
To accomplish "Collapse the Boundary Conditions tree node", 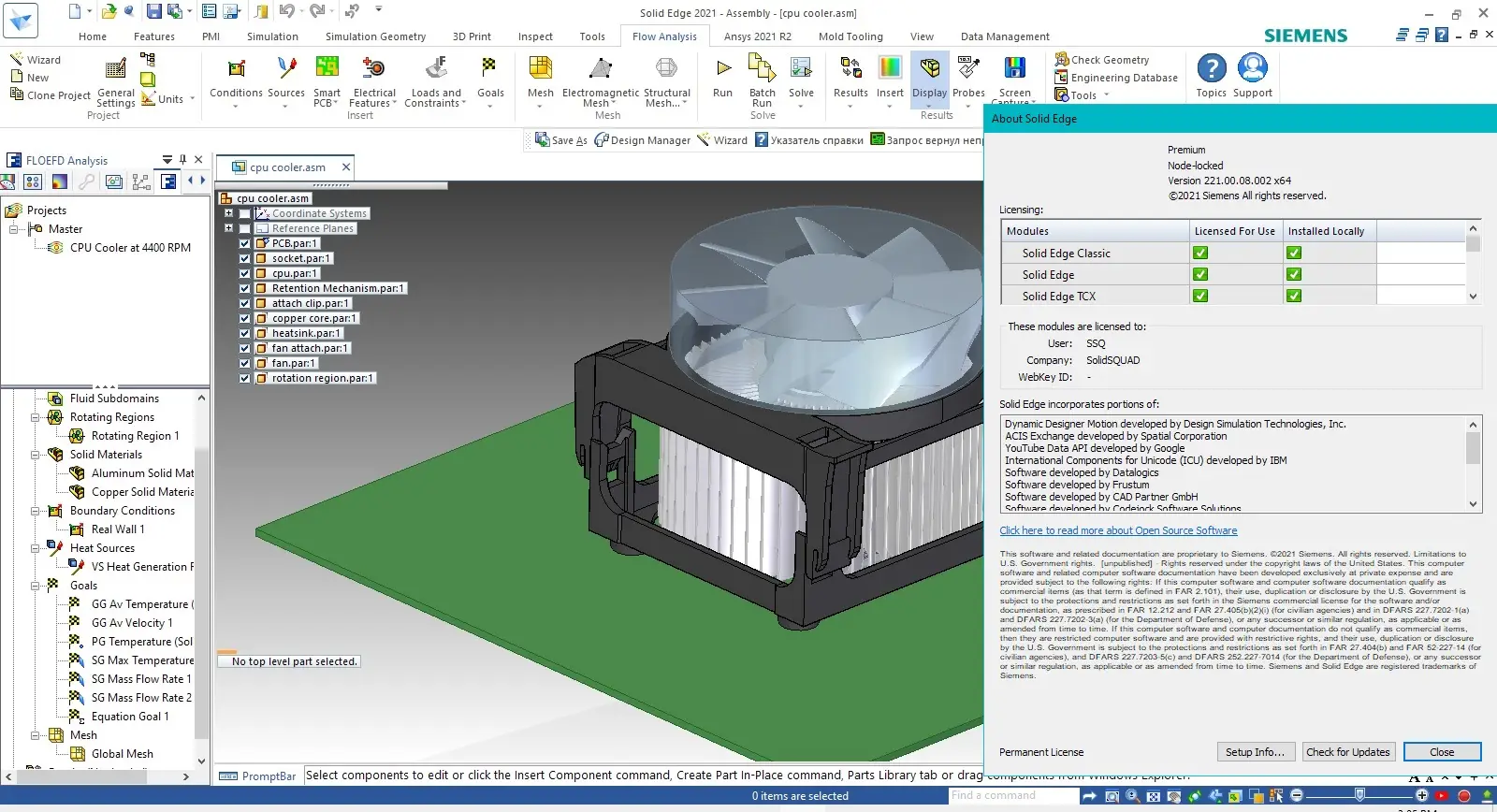I will click(36, 511).
